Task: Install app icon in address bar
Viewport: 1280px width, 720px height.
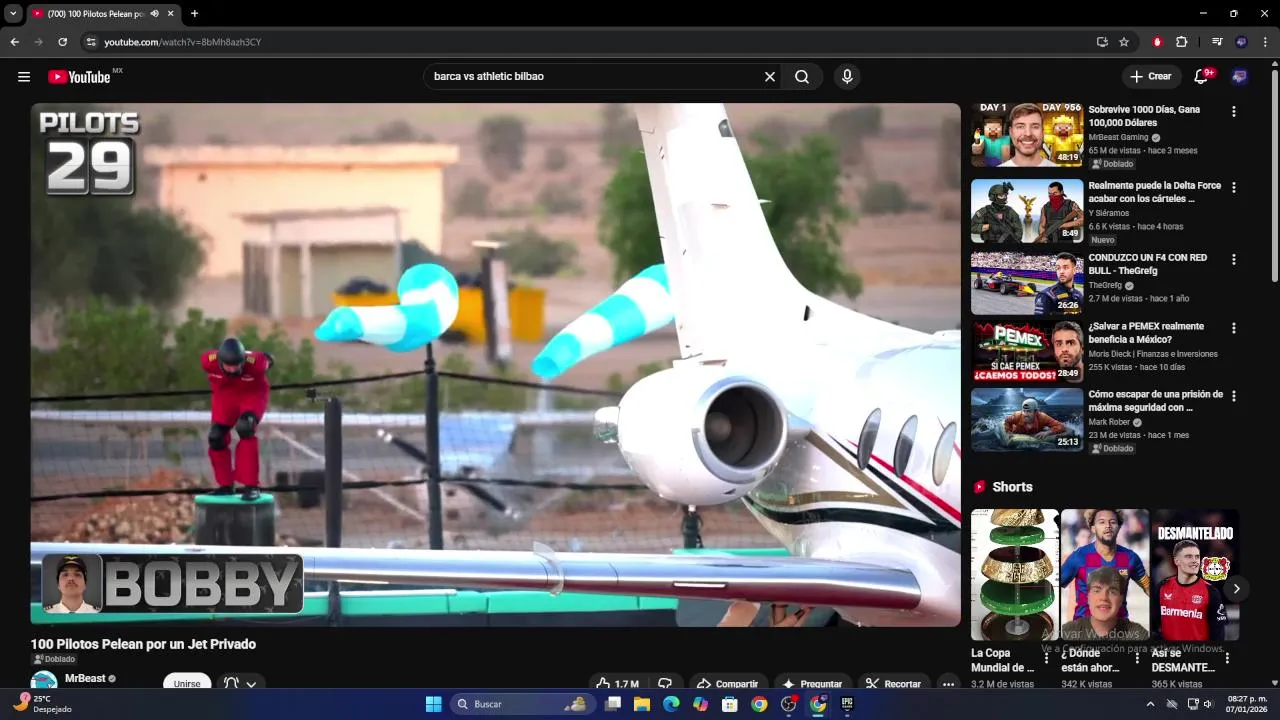Action: [x=1102, y=42]
